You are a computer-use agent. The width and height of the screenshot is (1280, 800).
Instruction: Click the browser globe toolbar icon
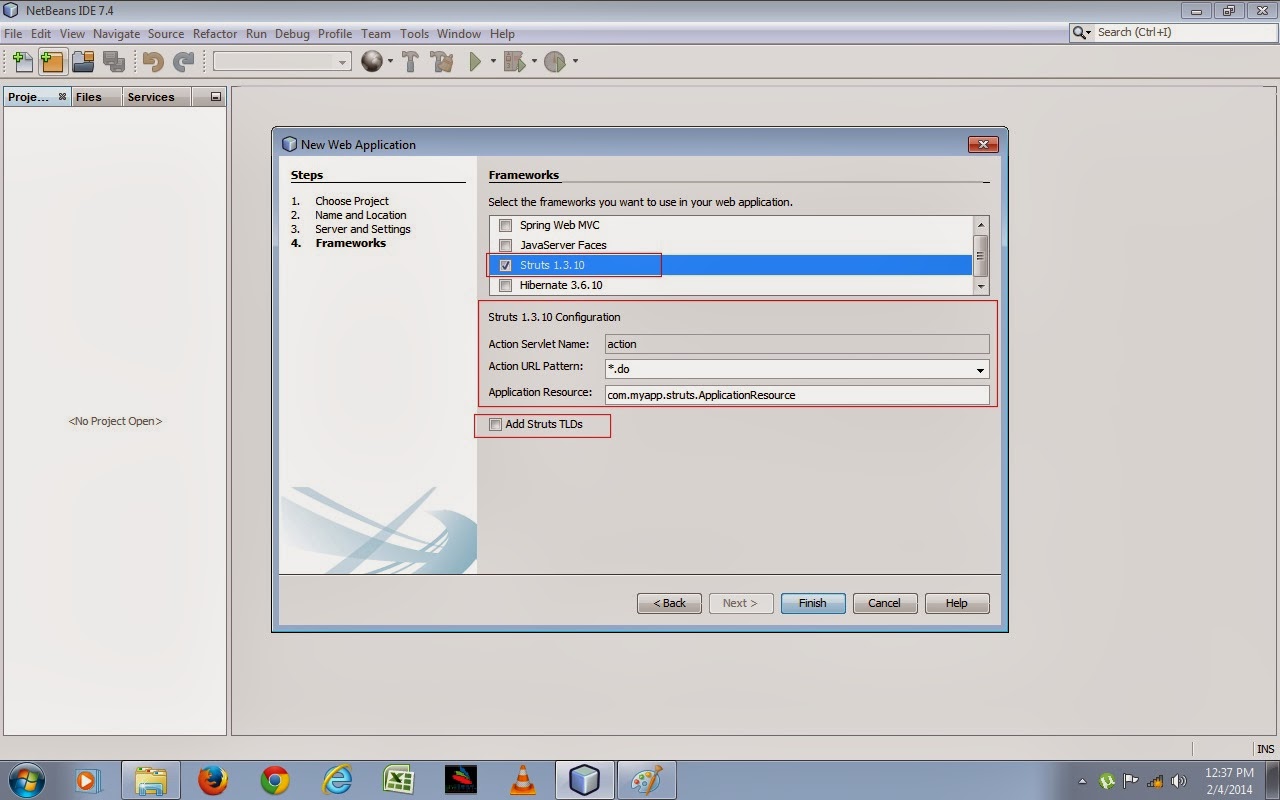pyautogui.click(x=372, y=62)
